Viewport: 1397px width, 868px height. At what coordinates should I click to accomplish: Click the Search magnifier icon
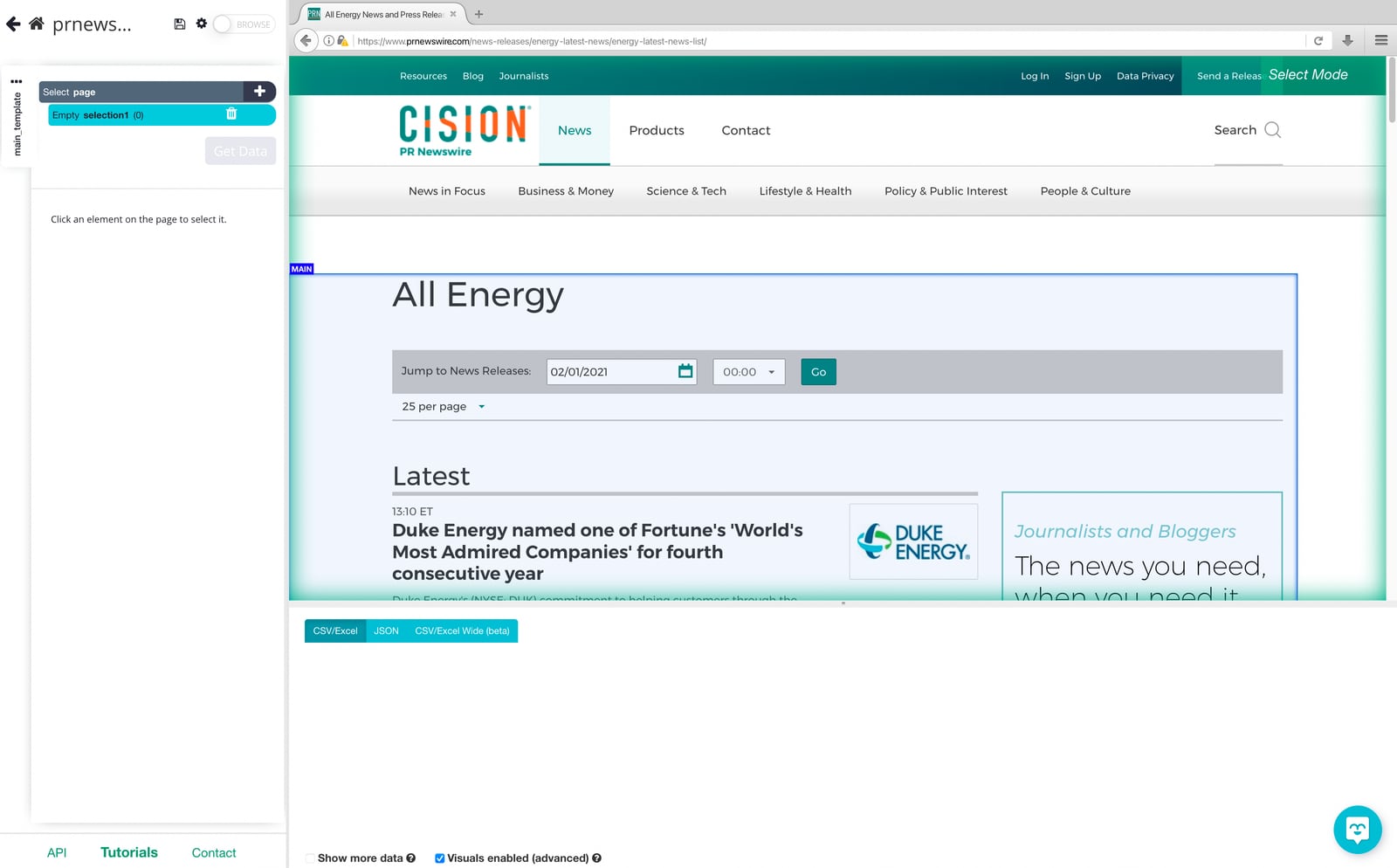pos(1273,130)
